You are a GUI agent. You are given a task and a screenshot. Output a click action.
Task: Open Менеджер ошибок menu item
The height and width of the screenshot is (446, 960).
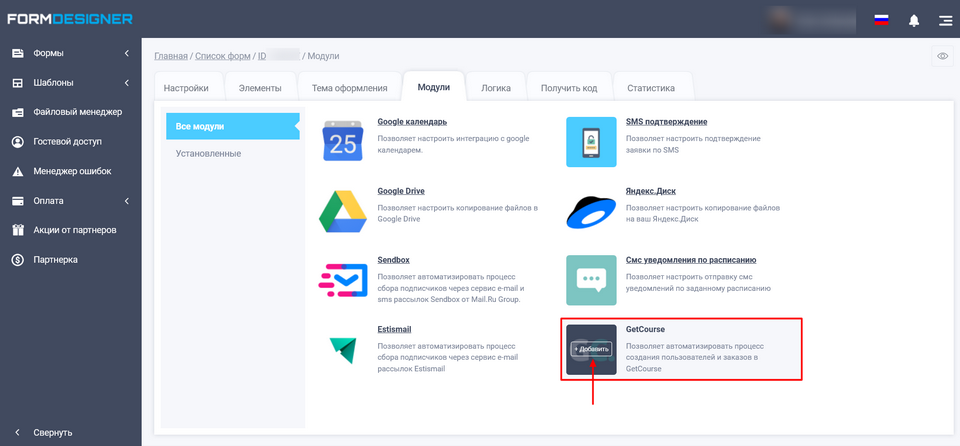click(x=70, y=172)
